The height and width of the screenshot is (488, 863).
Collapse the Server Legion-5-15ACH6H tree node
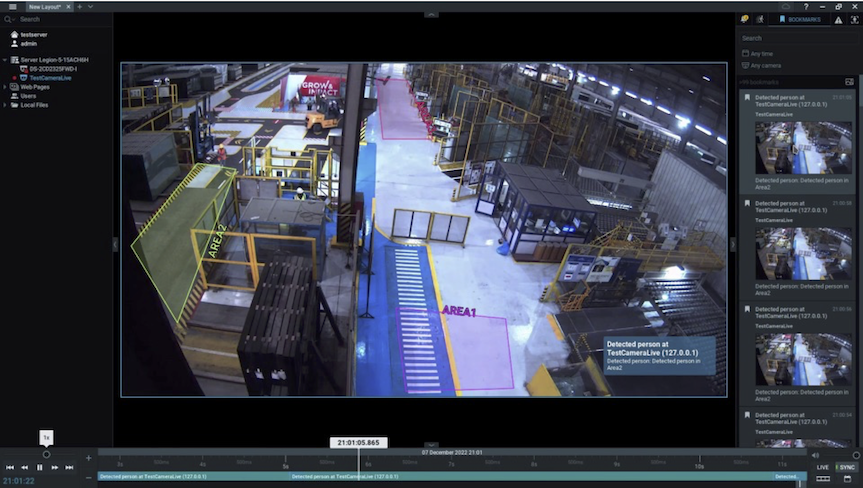tap(5, 59)
